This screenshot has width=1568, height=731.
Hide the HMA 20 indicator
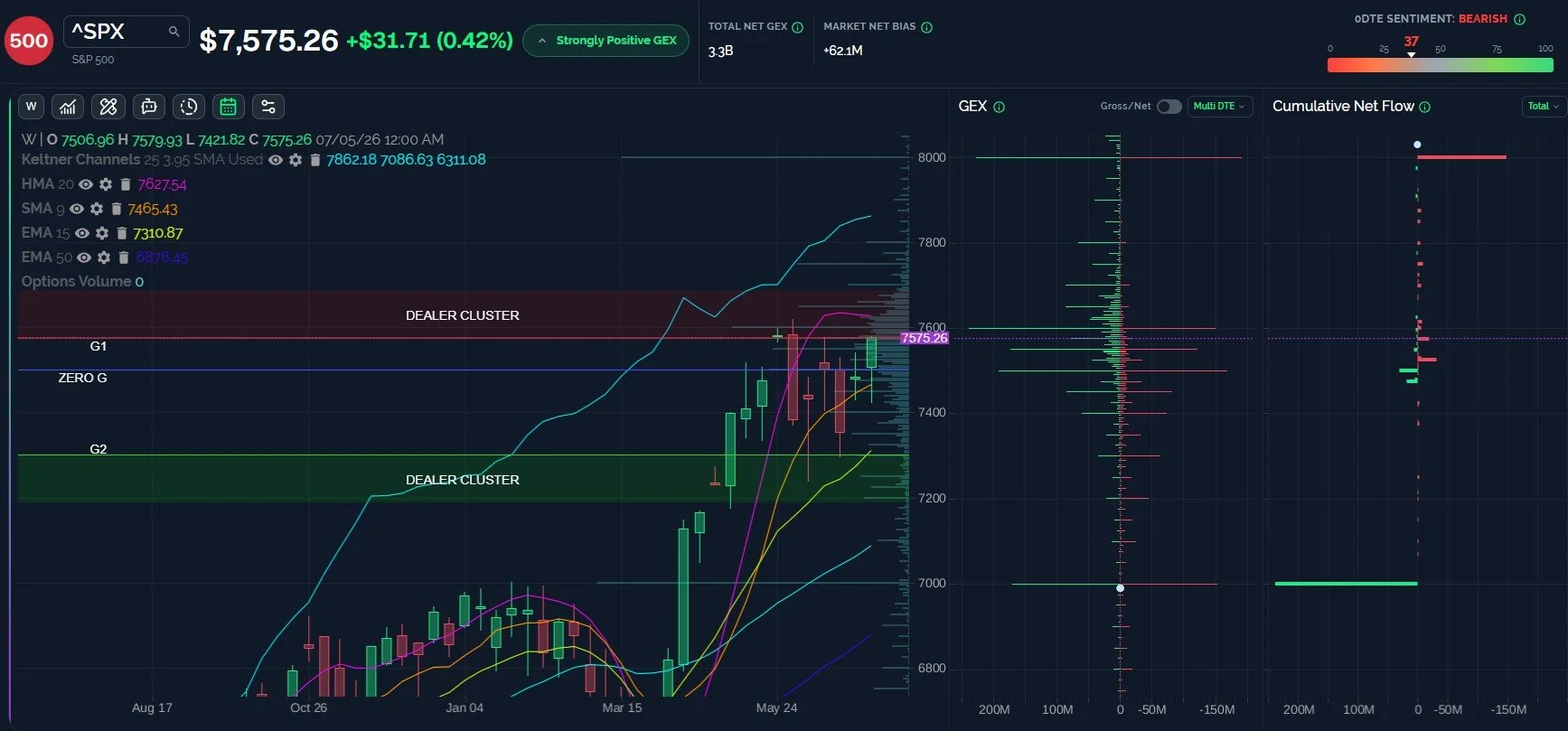[86, 184]
